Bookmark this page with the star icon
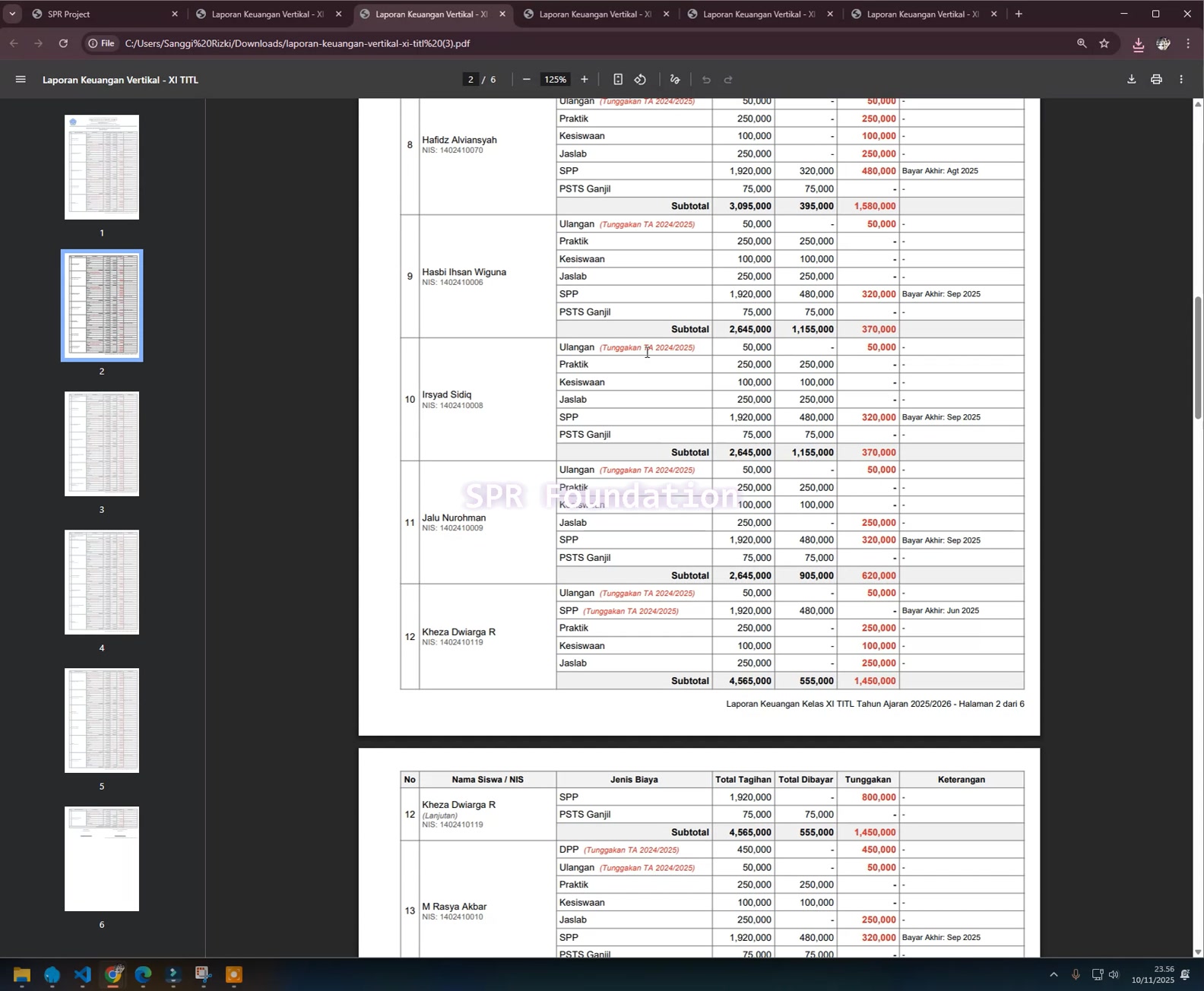The height and width of the screenshot is (991, 1204). [1104, 43]
